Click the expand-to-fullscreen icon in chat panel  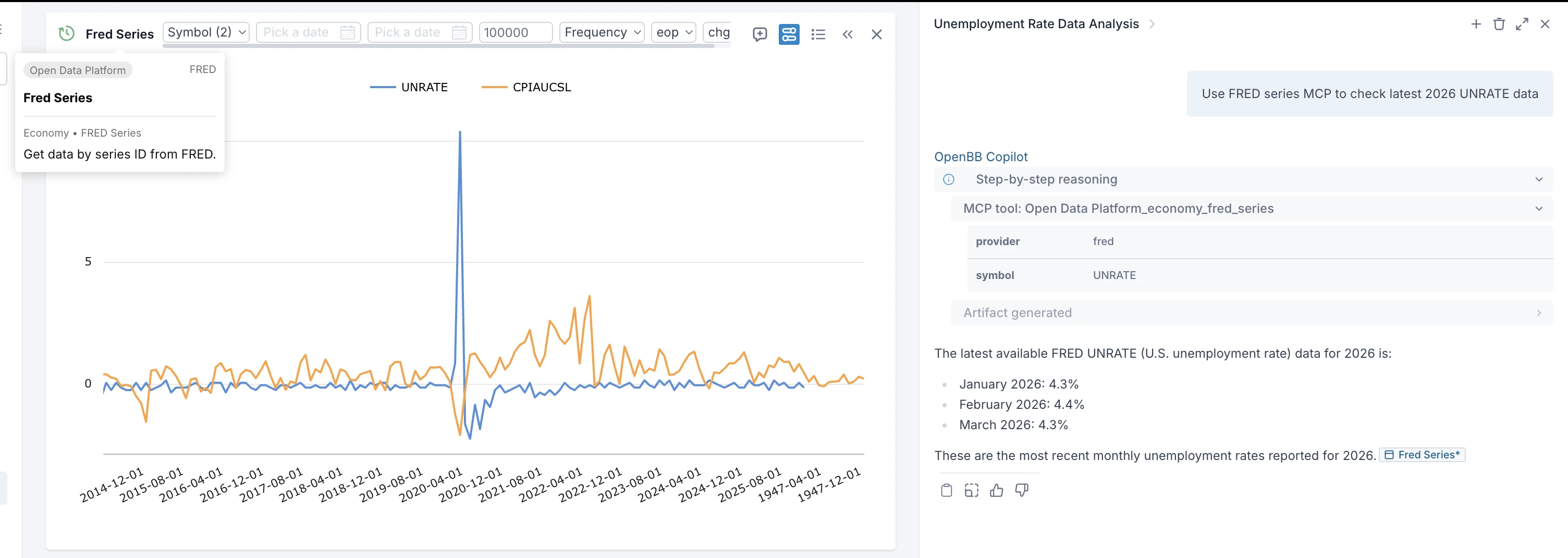1522,24
